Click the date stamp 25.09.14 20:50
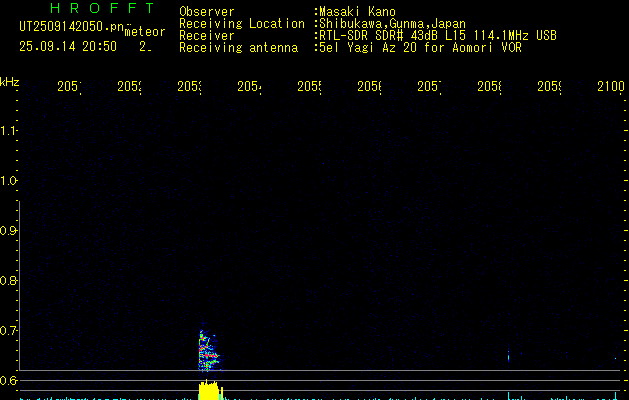The width and height of the screenshot is (629, 400). pos(68,46)
